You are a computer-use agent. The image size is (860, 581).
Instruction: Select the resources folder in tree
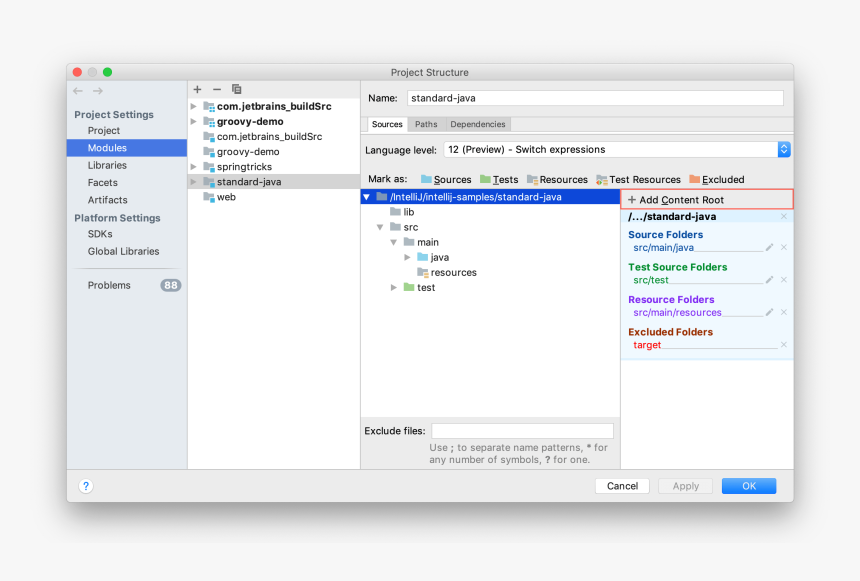[x=446, y=272]
